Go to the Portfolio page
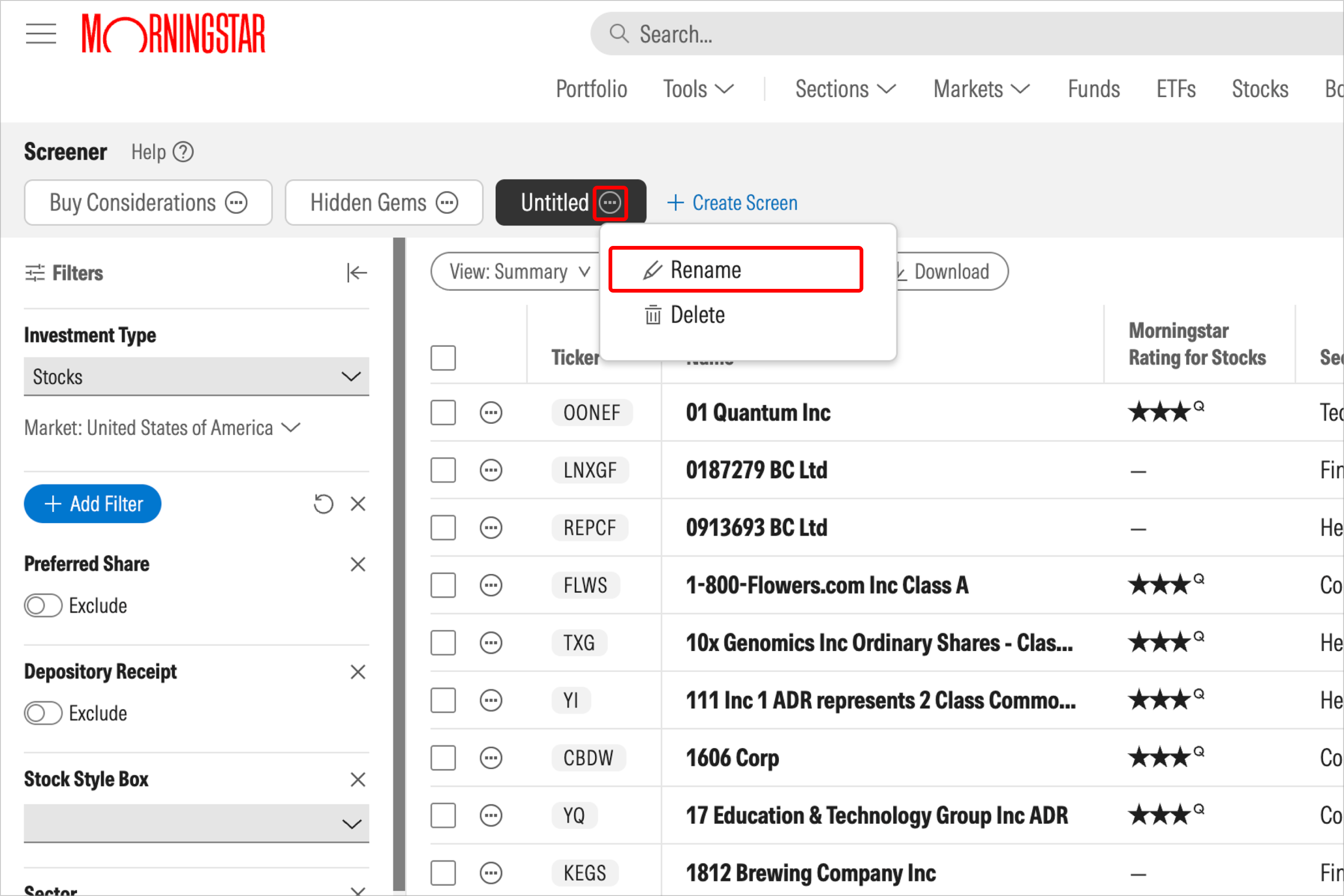The height and width of the screenshot is (896, 1344). [x=591, y=89]
